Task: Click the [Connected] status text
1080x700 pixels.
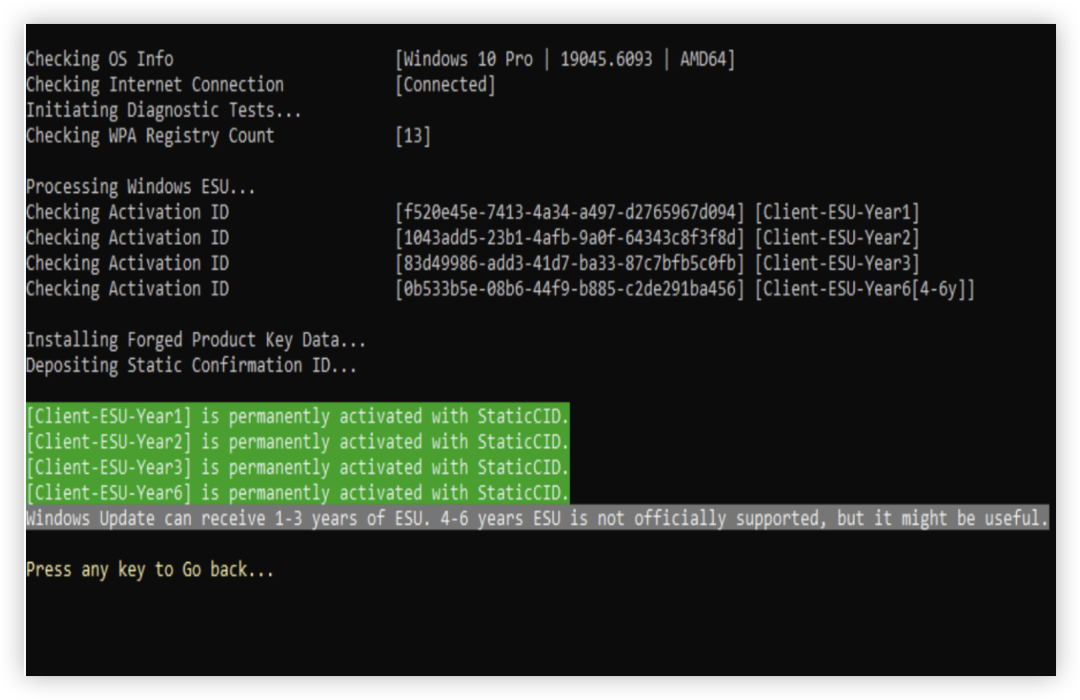Action: (x=445, y=85)
